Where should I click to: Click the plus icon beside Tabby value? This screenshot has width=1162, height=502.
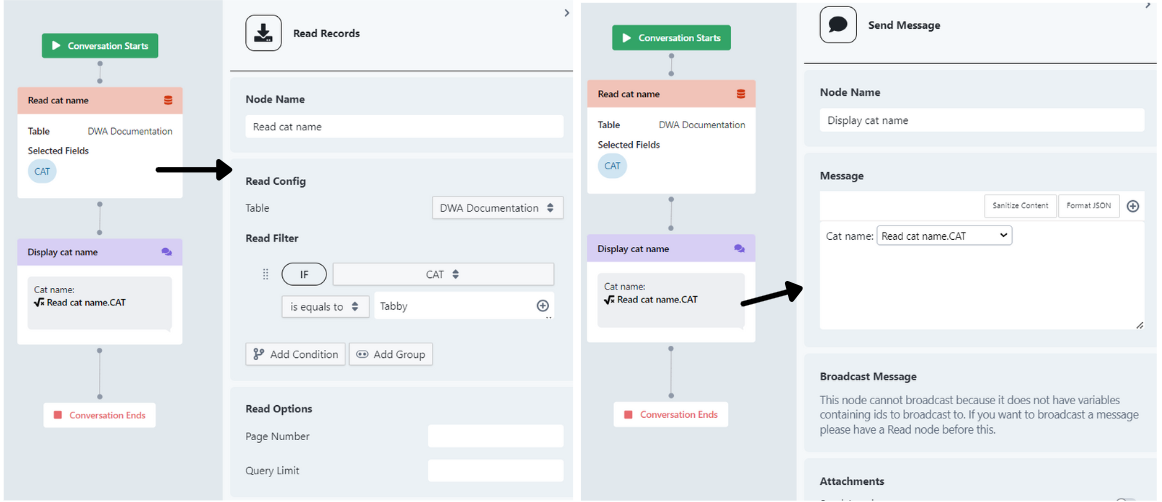tap(543, 306)
